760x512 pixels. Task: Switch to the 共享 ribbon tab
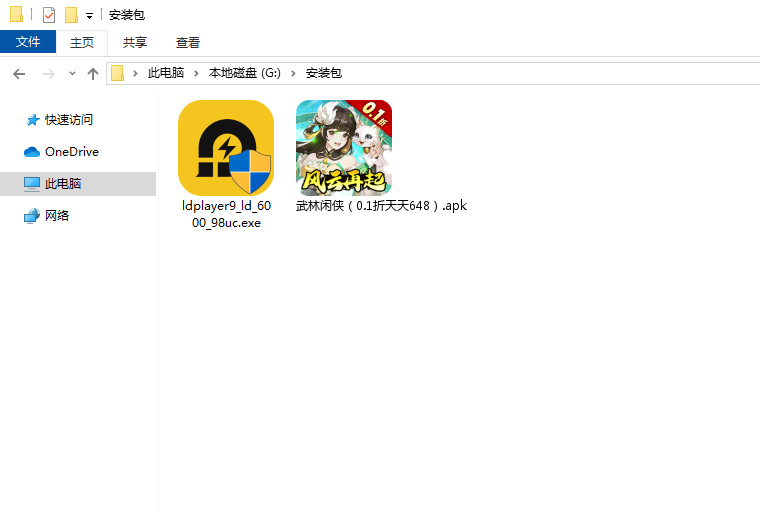pos(135,42)
